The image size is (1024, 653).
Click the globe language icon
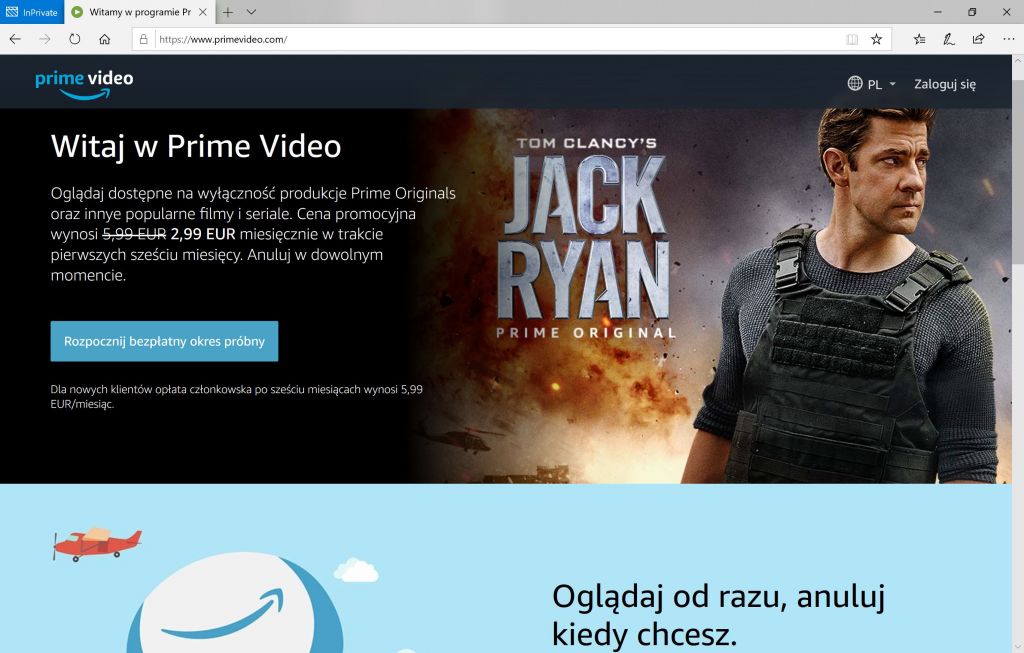point(855,83)
